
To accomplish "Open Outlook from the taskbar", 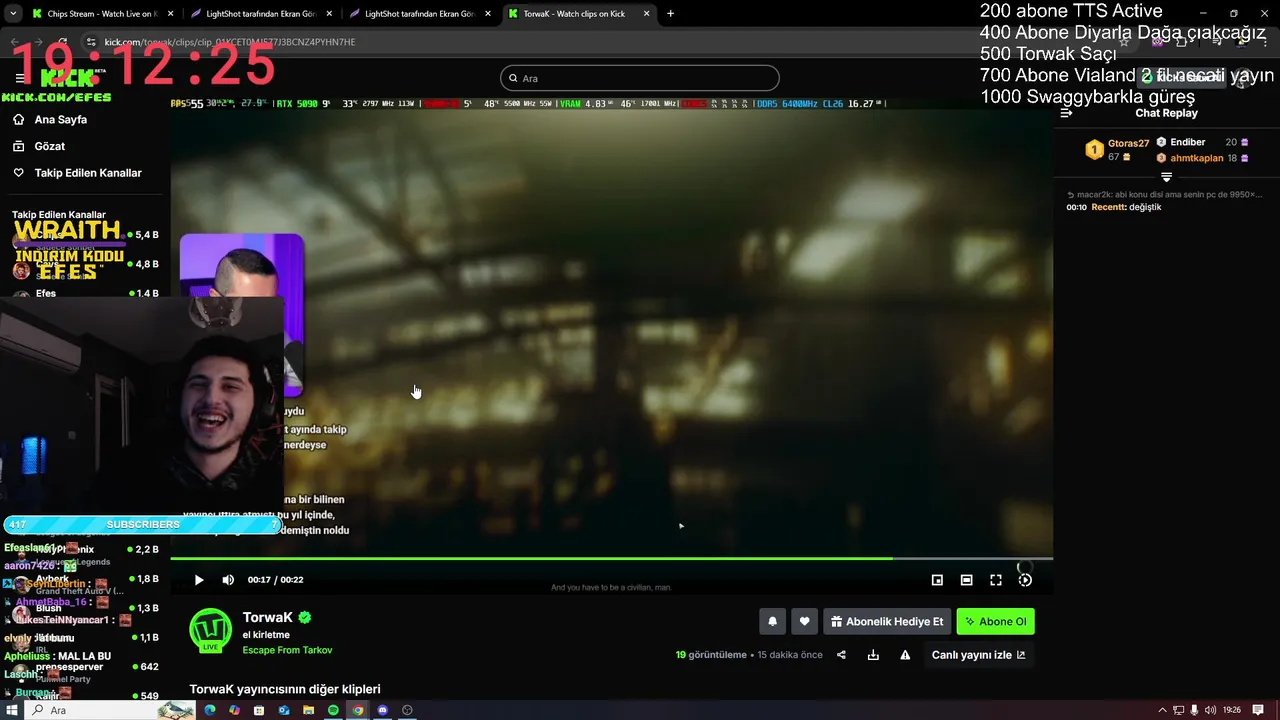I will coord(284,710).
